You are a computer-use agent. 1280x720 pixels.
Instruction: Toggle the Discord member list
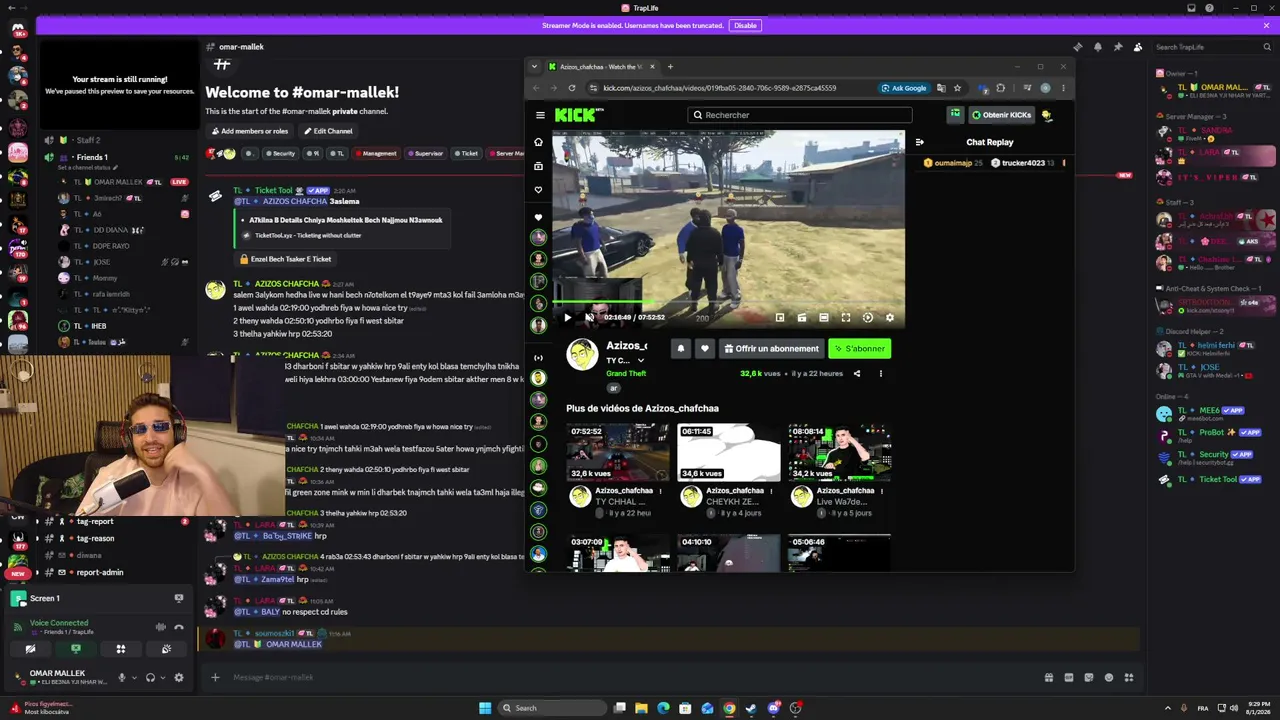pos(1138,47)
